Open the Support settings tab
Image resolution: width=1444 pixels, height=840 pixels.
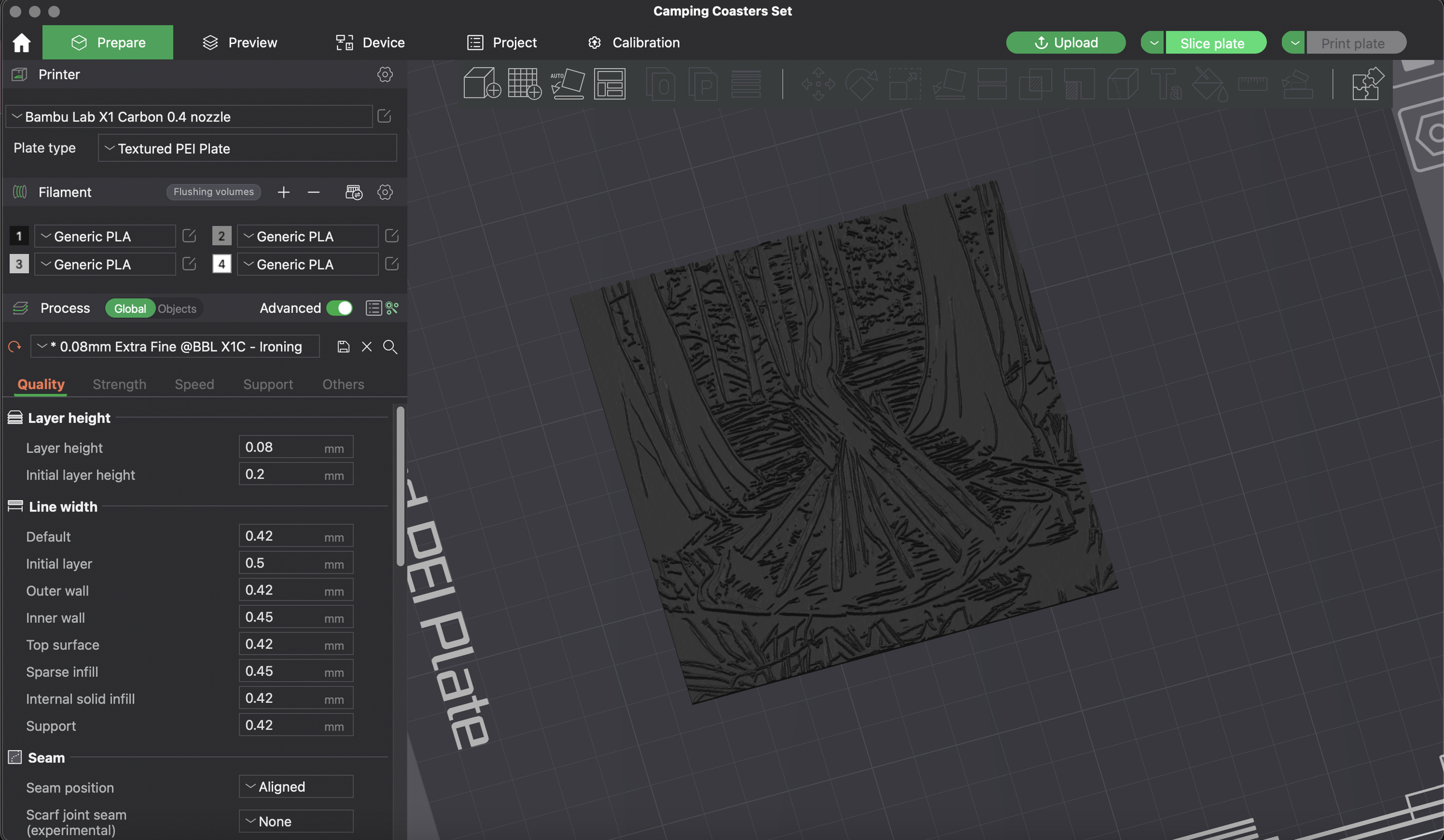tap(268, 384)
